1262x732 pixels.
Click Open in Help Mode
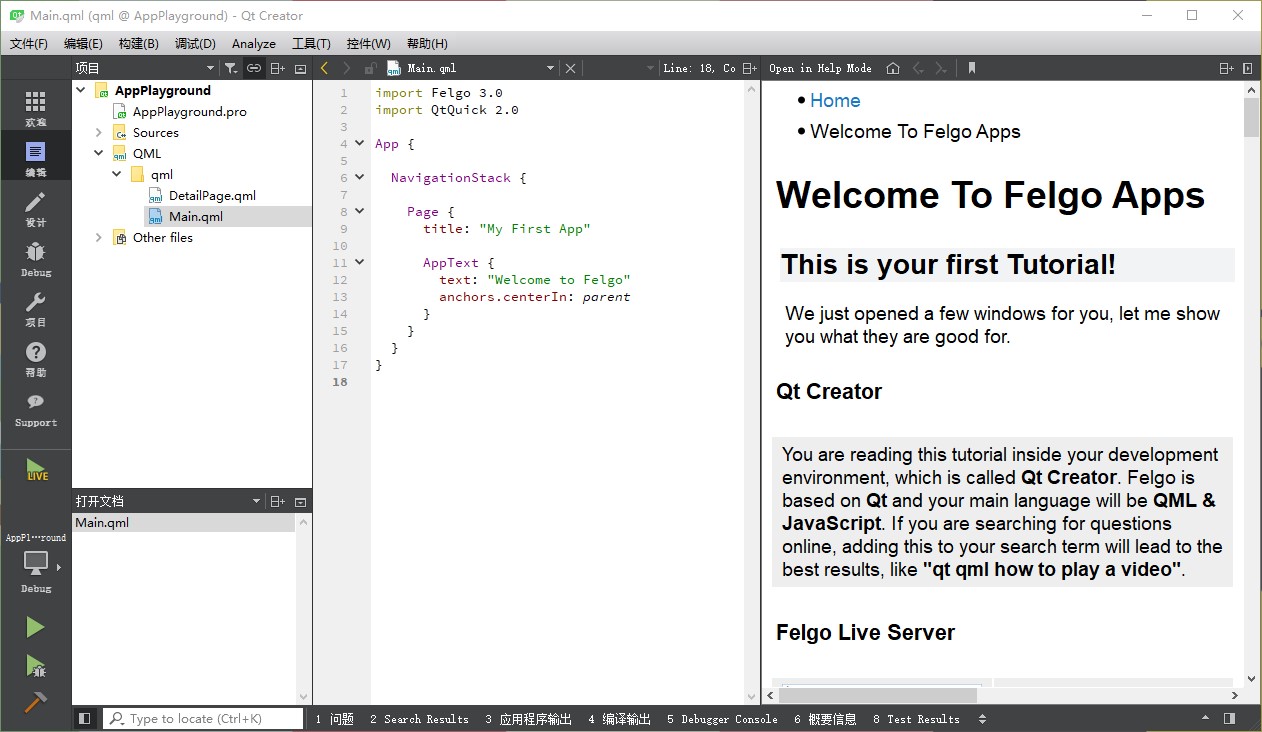click(820, 68)
